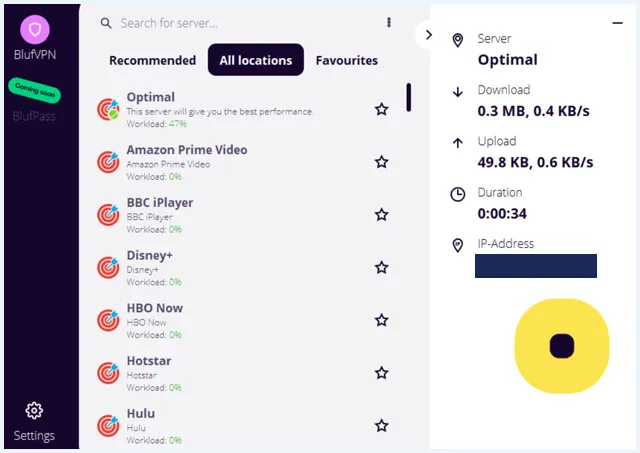Open Settings gear icon
This screenshot has height=453, width=640.
[34, 411]
